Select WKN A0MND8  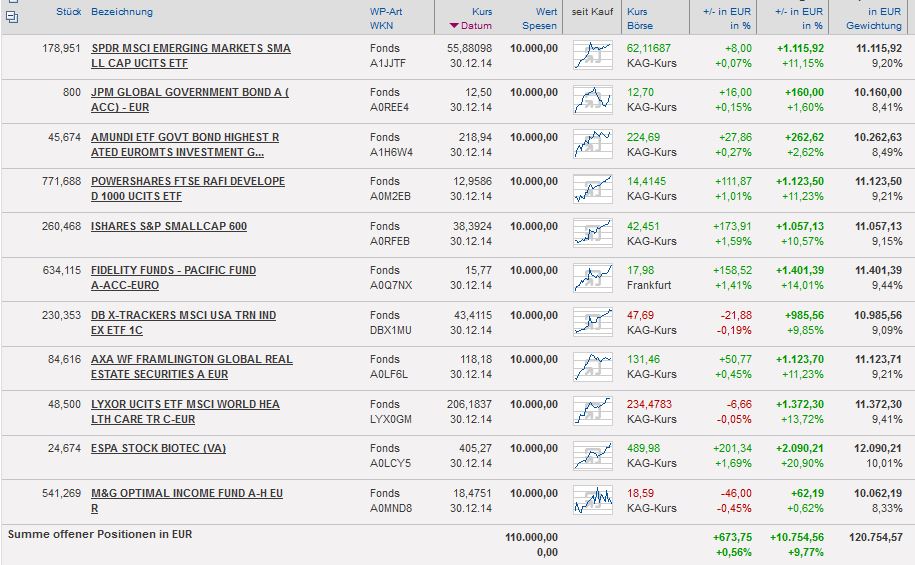390,508
